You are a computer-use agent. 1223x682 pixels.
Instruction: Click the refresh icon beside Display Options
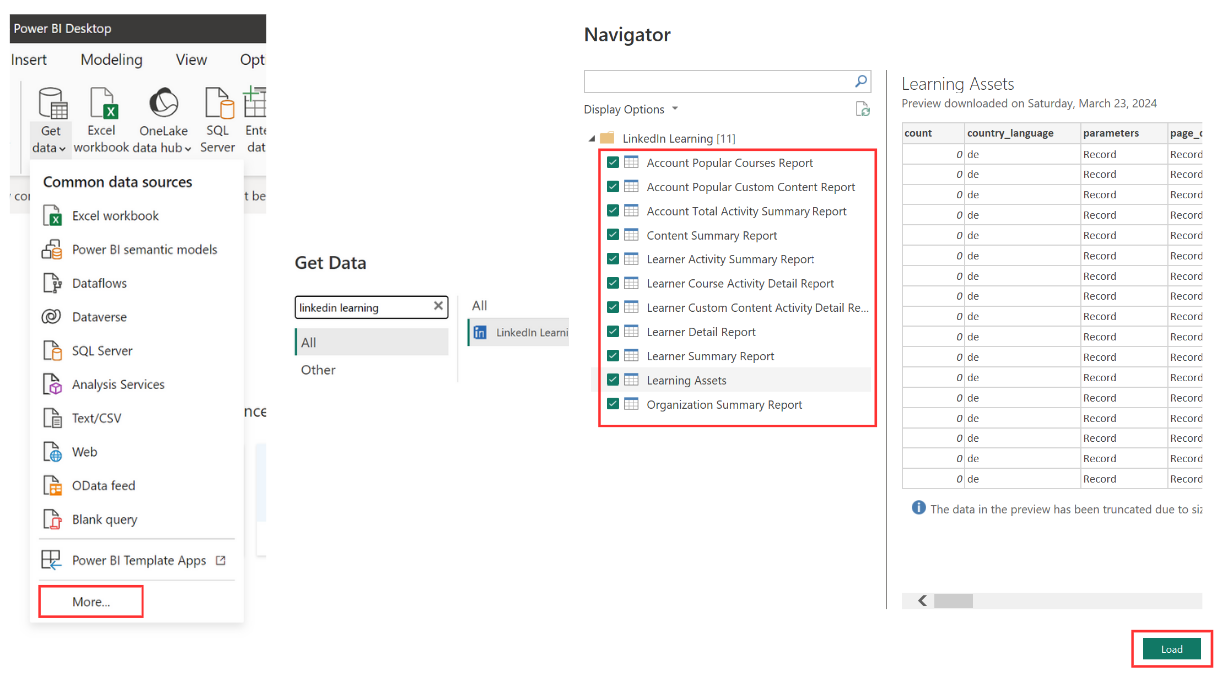(862, 109)
